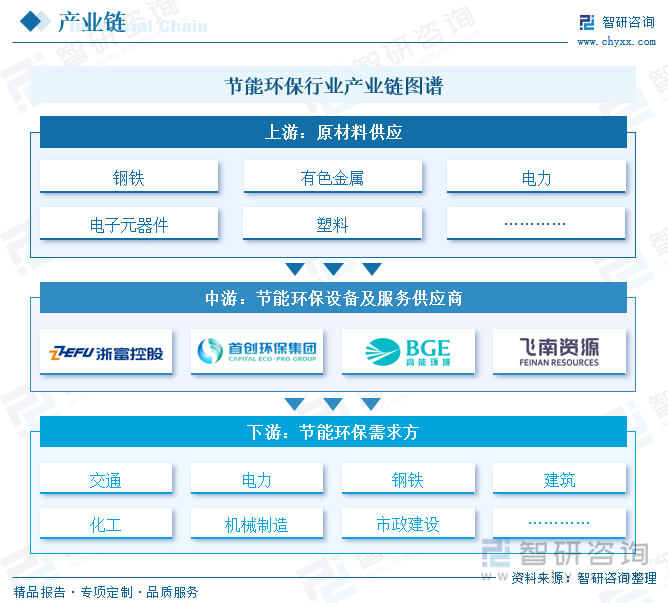Click the middle down arrow above downstream section

[333, 404]
